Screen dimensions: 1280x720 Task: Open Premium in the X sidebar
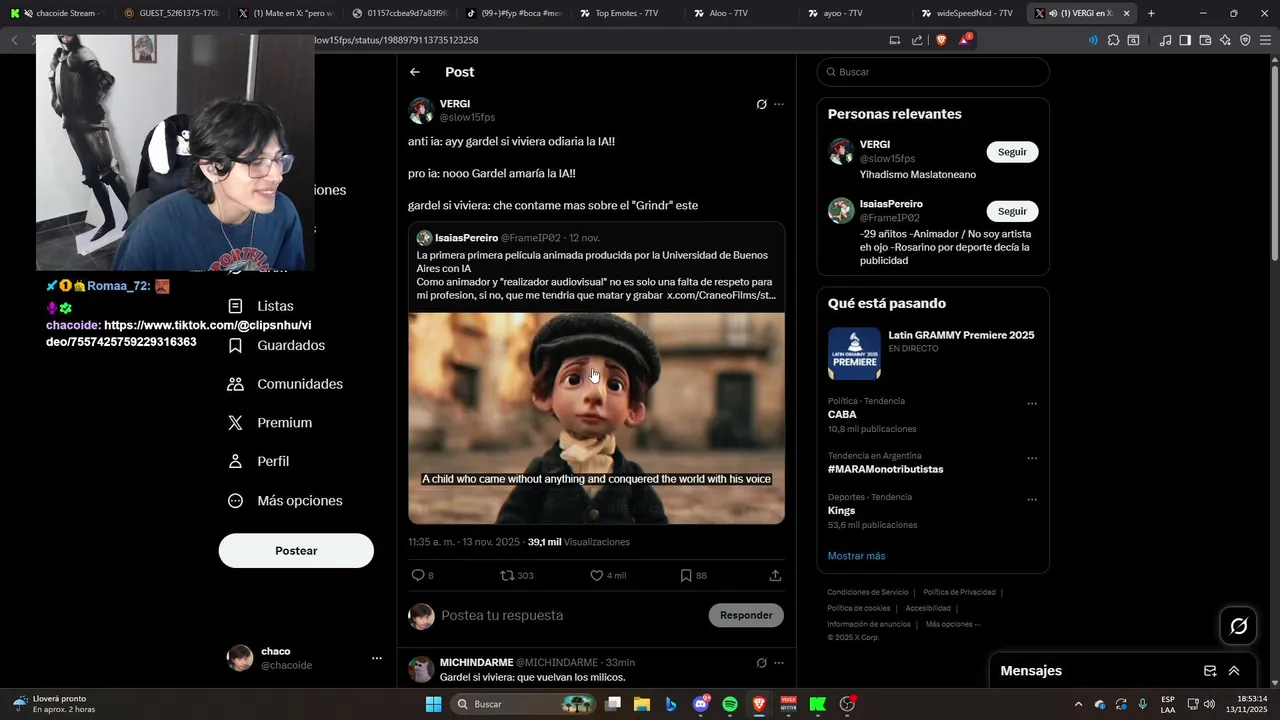pyautogui.click(x=271, y=423)
